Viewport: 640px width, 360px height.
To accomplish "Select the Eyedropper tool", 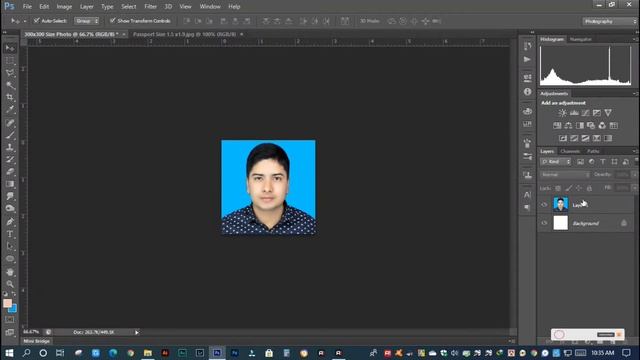I will pyautogui.click(x=10, y=109).
